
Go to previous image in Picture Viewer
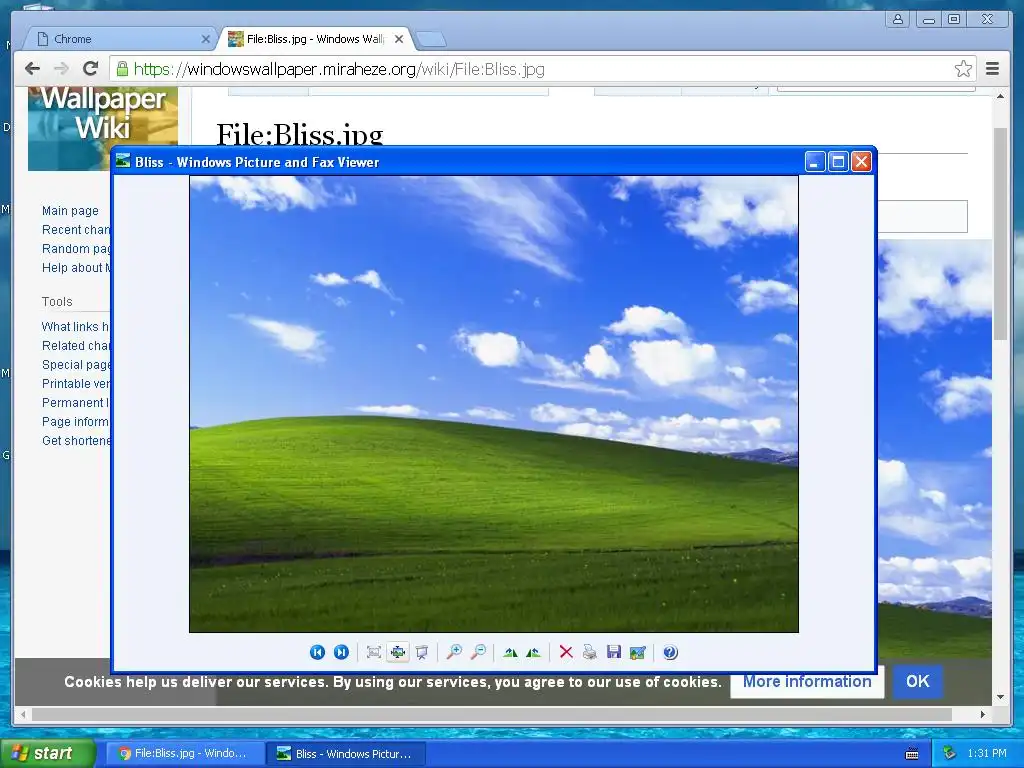pos(317,652)
